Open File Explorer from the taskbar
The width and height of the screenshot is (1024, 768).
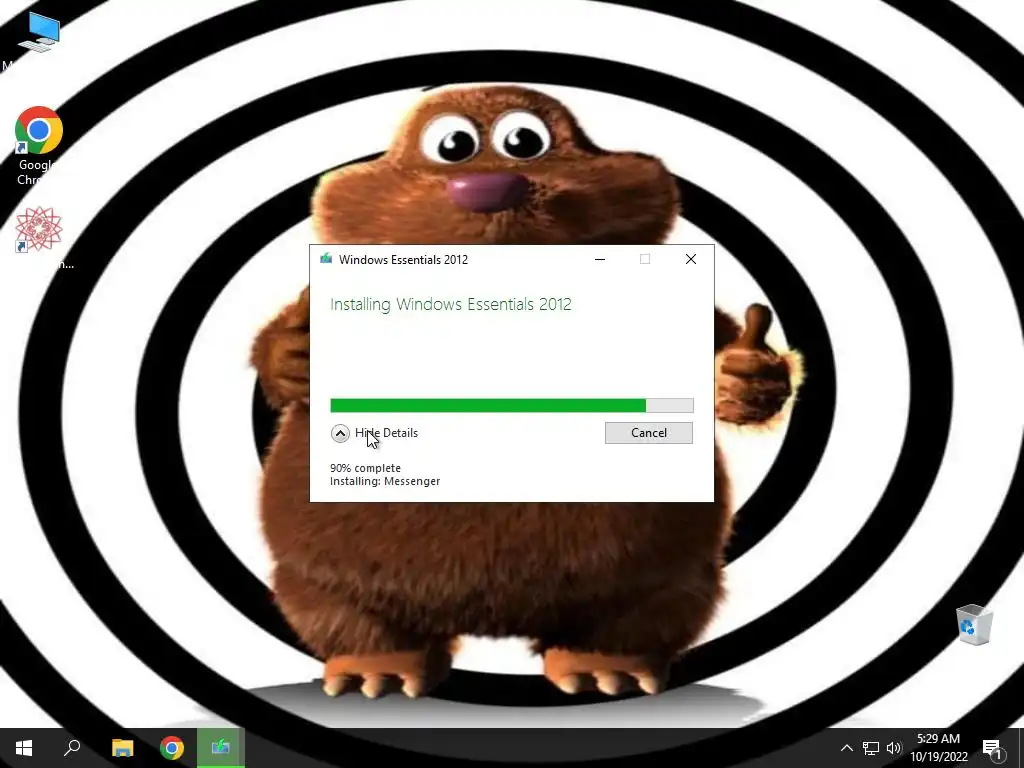(122, 748)
